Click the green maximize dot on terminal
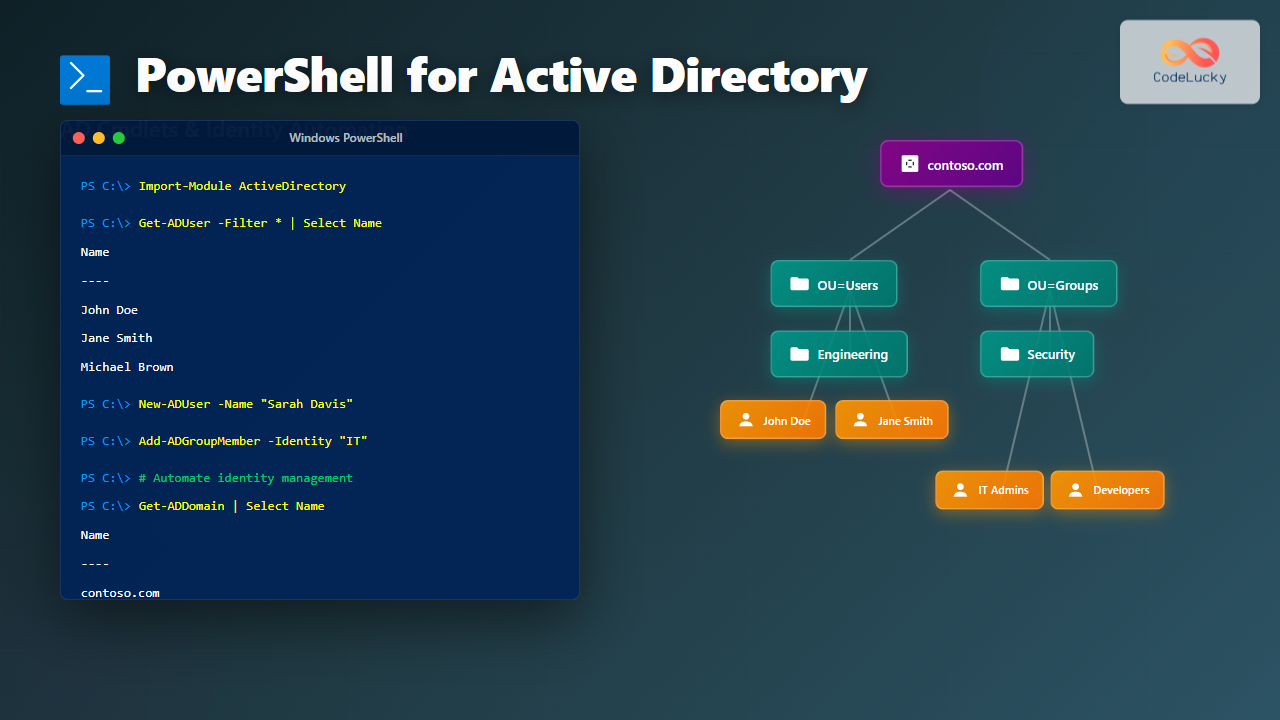 119,138
